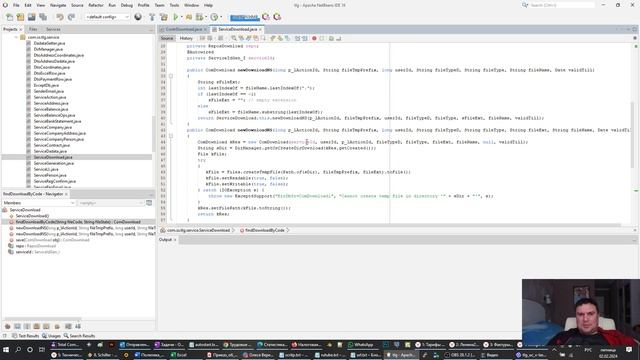Minimize the Navigator panel
This screenshot has height=360, width=640.
[151, 194]
